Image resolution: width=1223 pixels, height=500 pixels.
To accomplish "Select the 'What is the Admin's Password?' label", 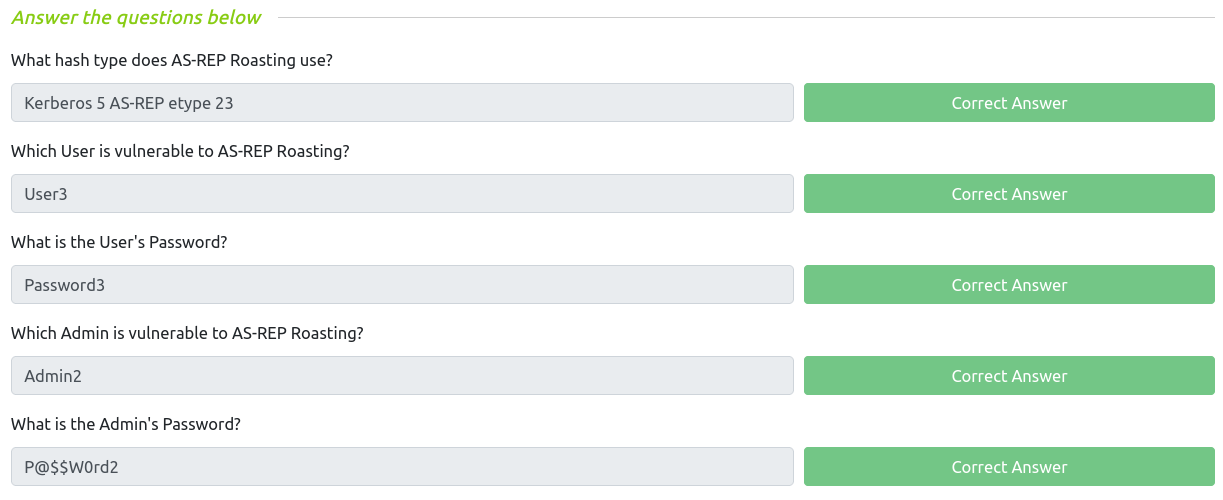I will coord(126,424).
